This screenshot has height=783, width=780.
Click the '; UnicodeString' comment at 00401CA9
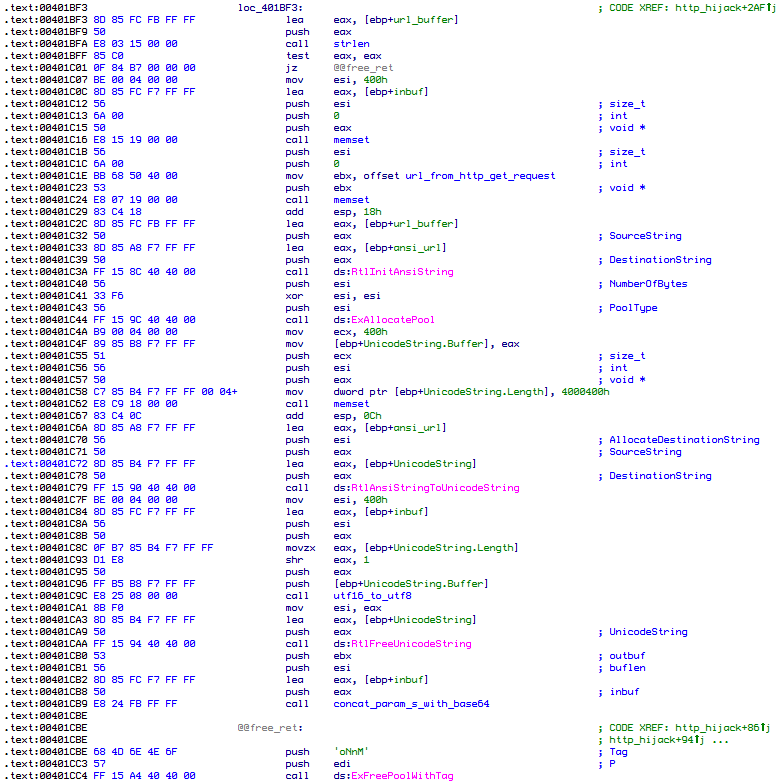pyautogui.click(x=642, y=632)
